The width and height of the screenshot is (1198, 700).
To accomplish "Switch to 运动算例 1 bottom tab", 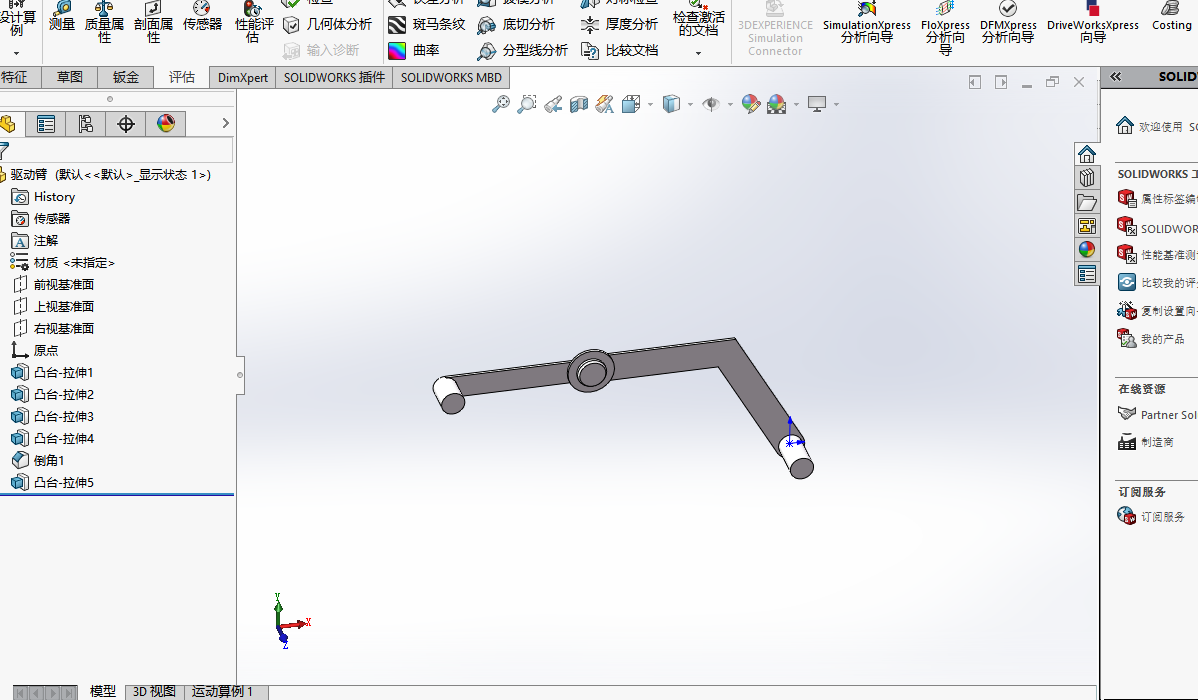I will pos(222,692).
